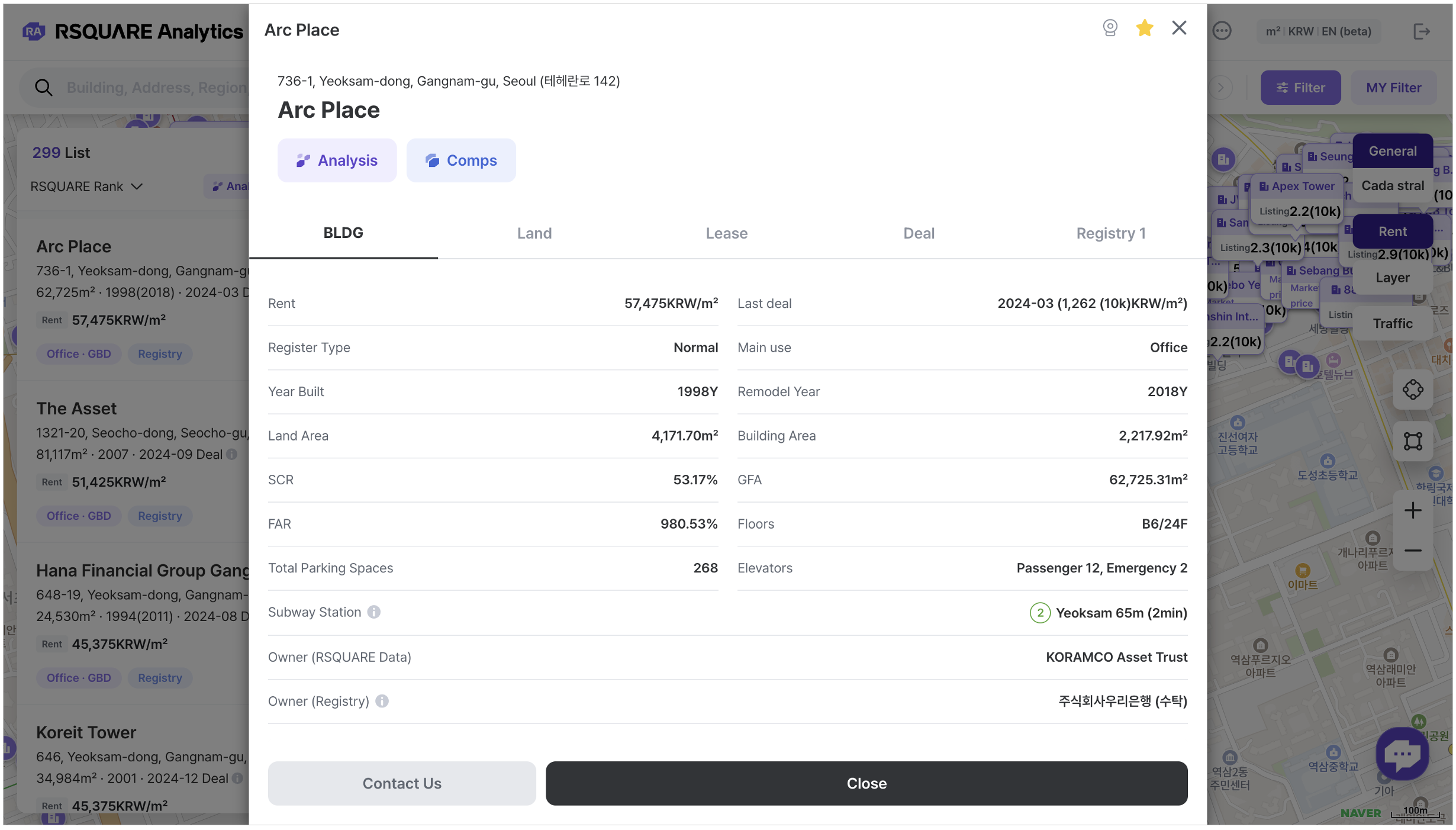Screen dimensions: 1456x830
Task: Zoom out on the map
Action: [1412, 551]
